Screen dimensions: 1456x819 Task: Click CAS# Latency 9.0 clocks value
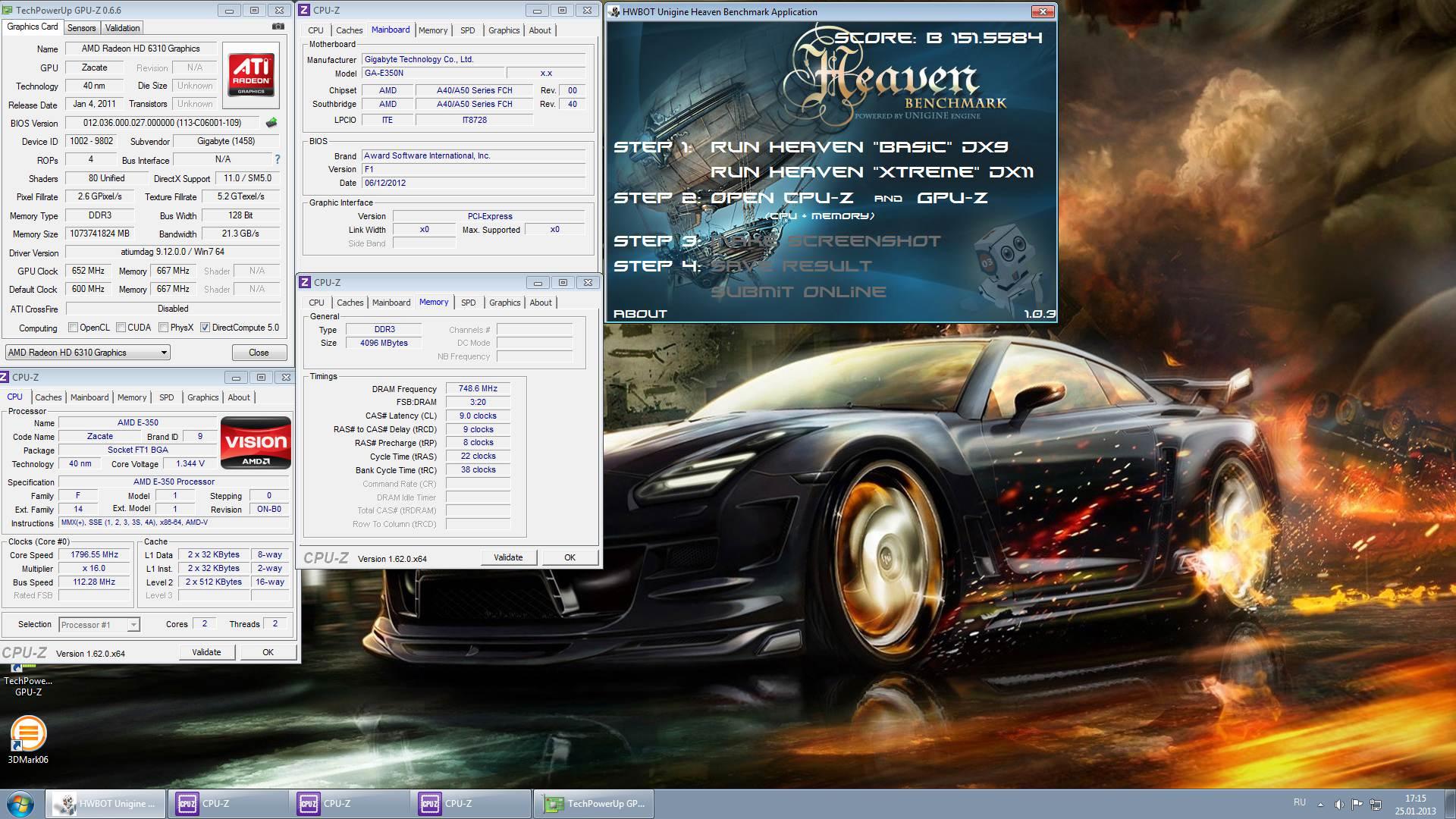tap(478, 416)
